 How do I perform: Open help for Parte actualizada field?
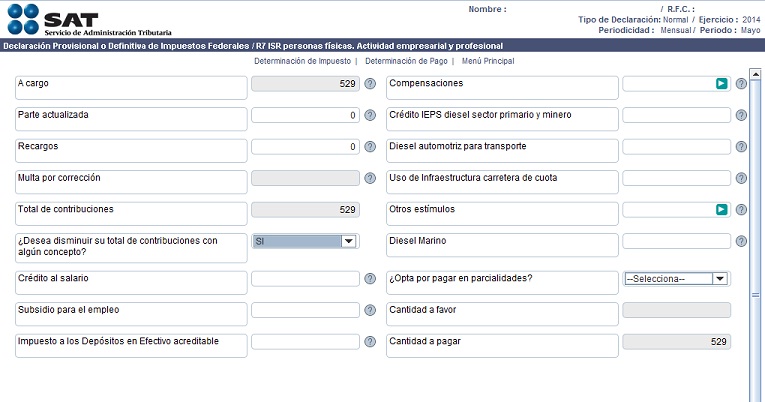coord(370,115)
